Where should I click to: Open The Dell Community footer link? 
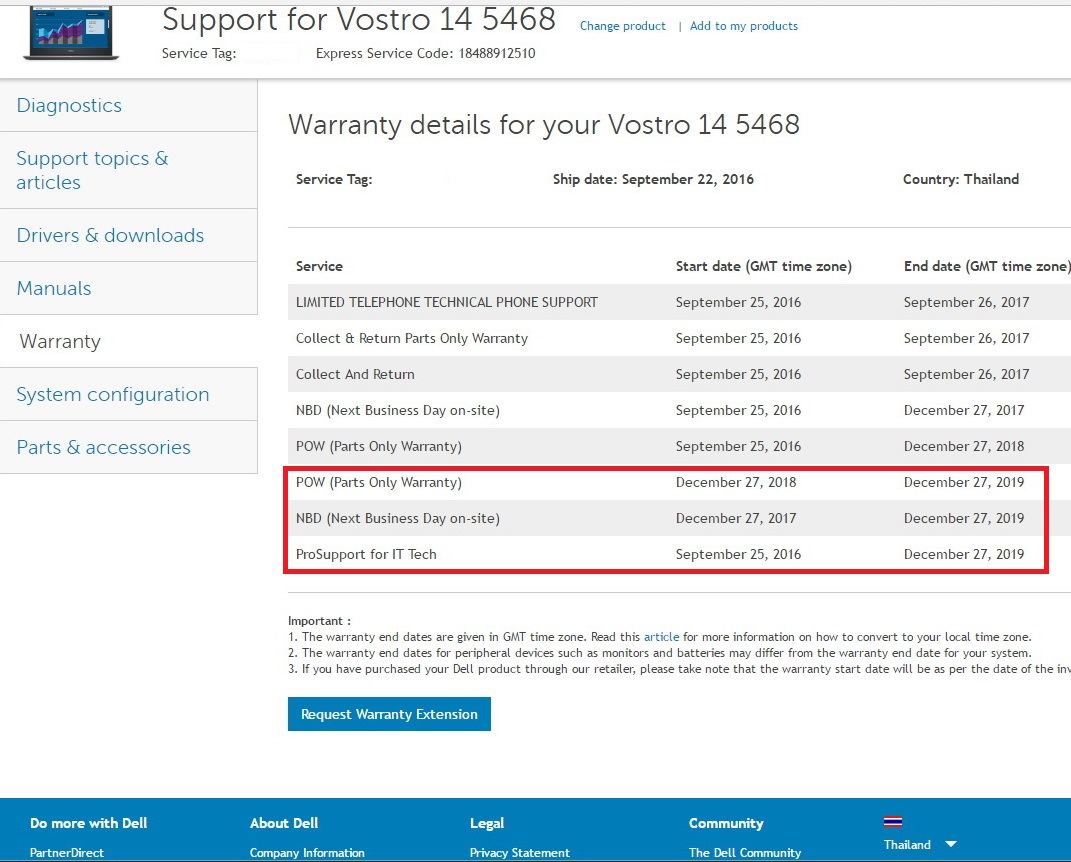(x=745, y=852)
